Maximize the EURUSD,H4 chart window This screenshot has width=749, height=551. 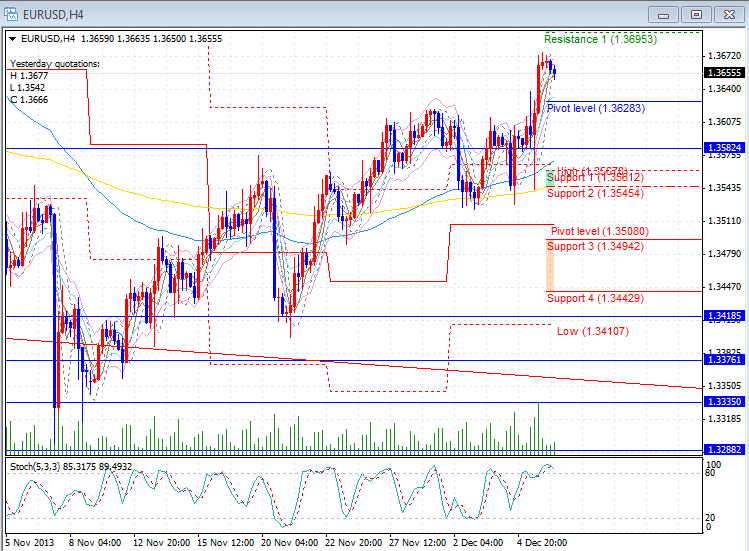pyautogui.click(x=696, y=15)
